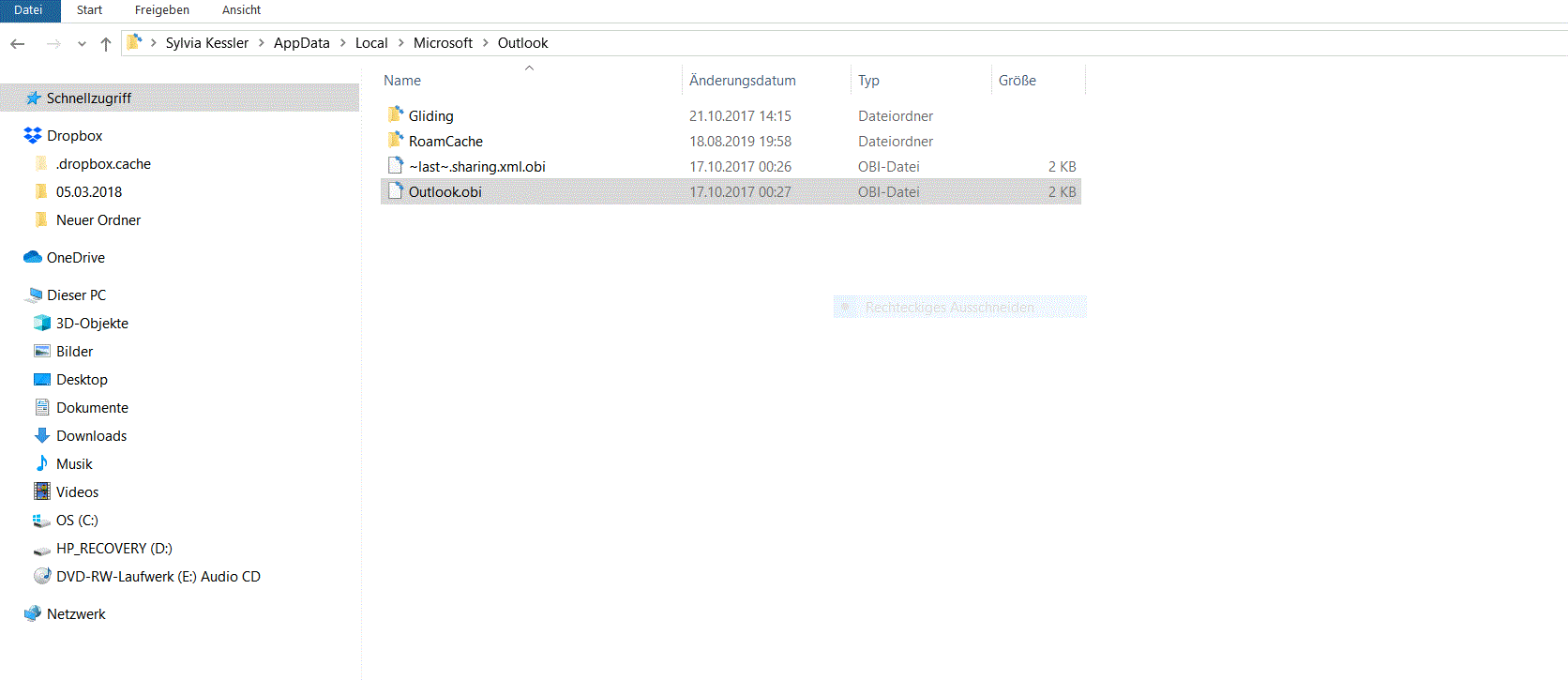Viewport: 1568px width, 680px height.
Task: Click the OS (C:) drive icon
Action: (x=42, y=521)
